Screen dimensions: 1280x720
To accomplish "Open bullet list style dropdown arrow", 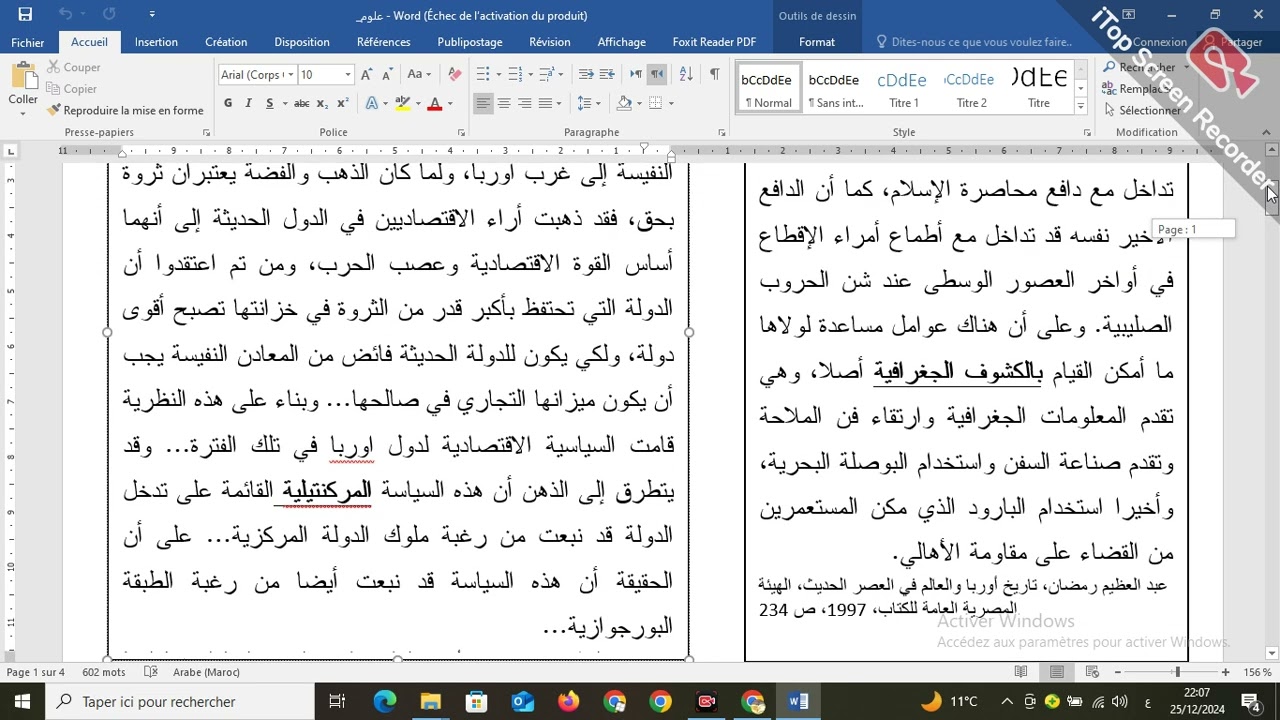I will click(x=497, y=74).
